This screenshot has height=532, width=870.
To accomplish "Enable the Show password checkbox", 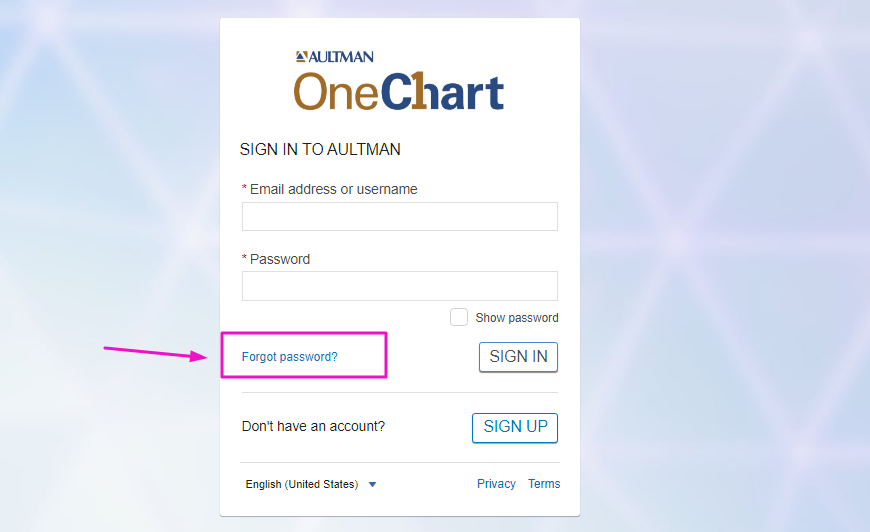I will (459, 317).
